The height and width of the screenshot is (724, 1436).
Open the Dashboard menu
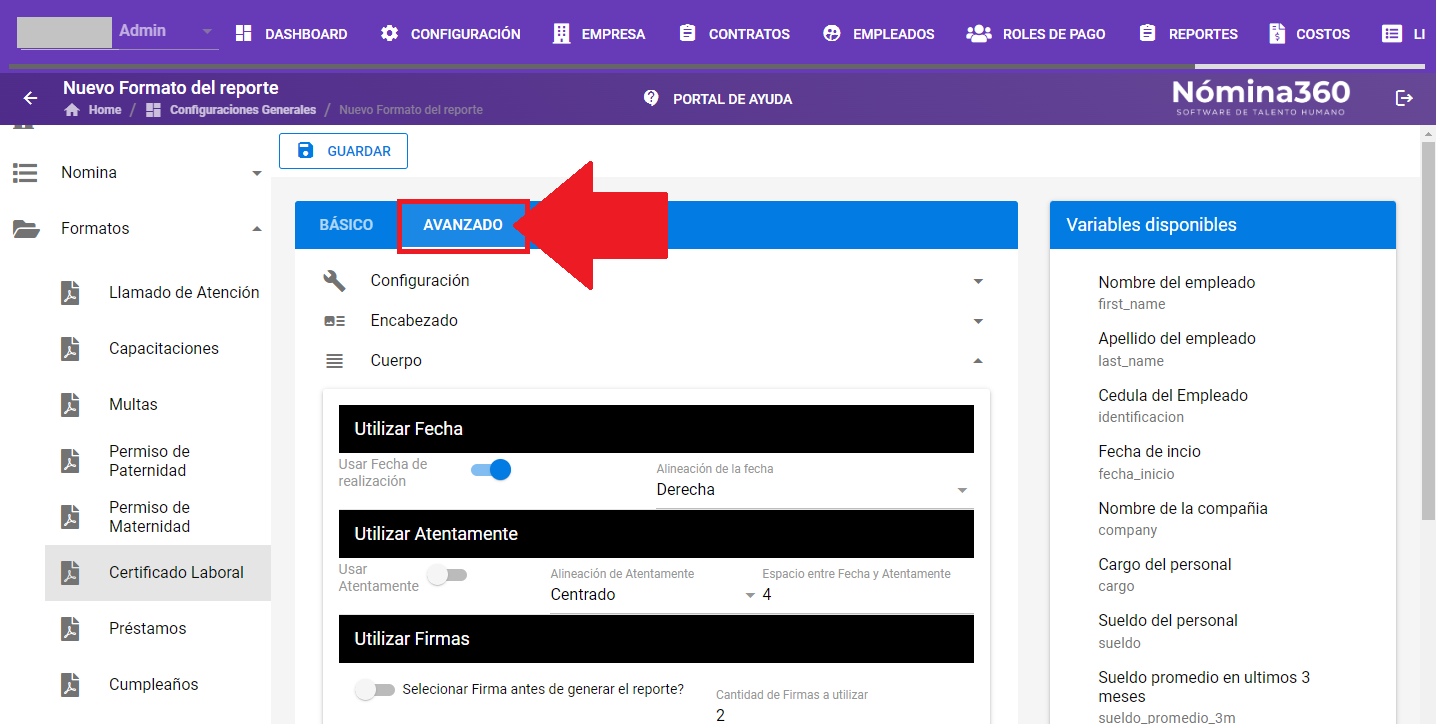point(291,33)
